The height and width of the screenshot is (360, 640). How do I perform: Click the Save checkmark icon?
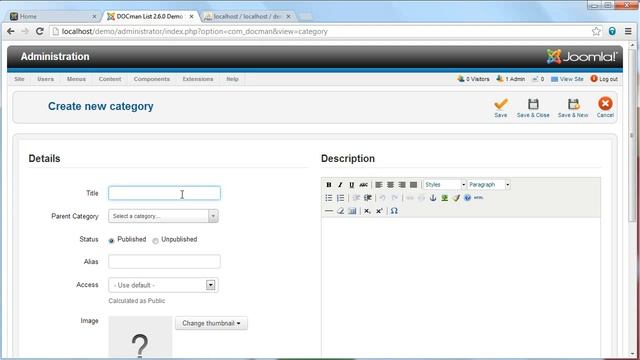click(x=501, y=104)
